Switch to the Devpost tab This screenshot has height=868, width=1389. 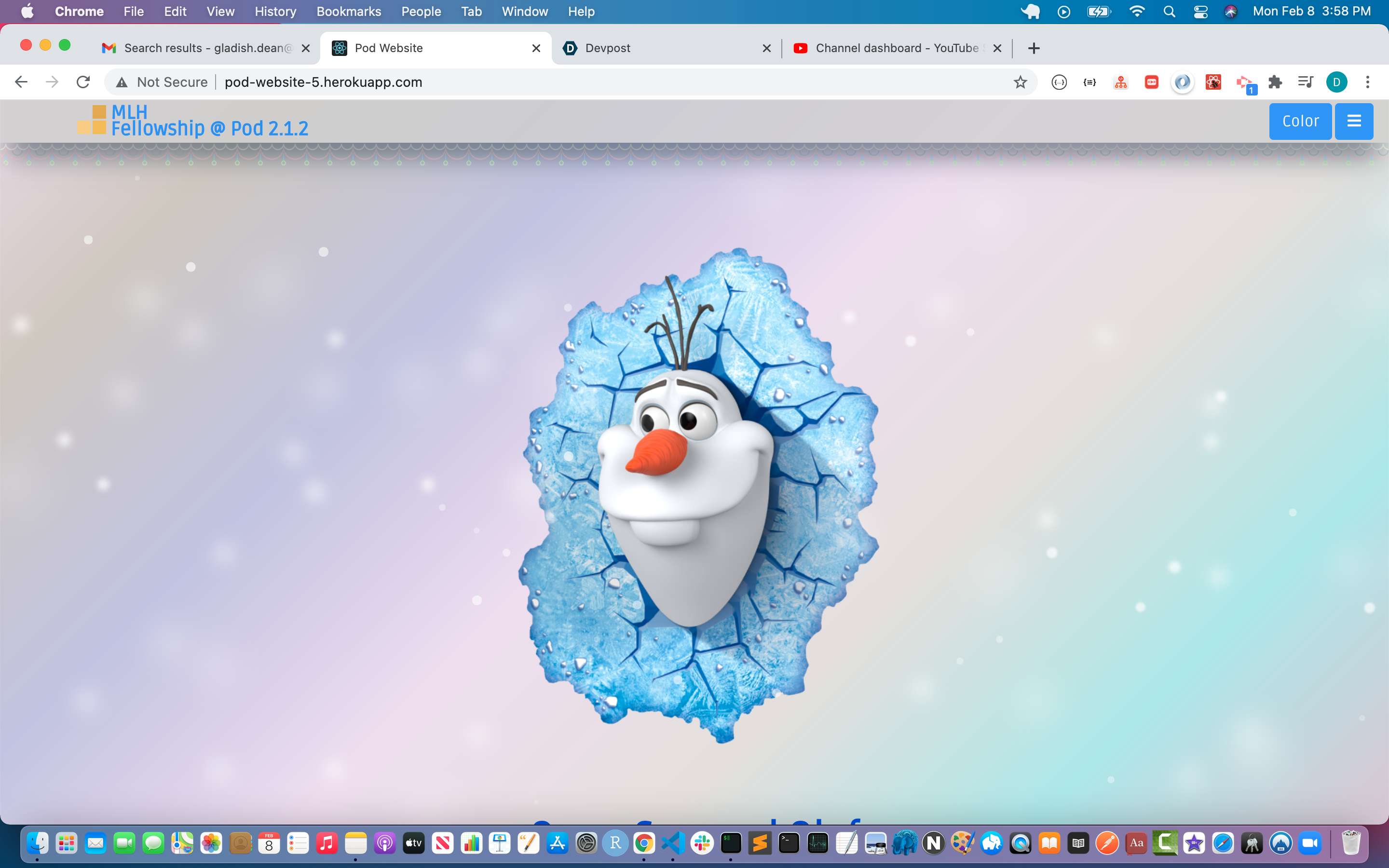pos(607,48)
